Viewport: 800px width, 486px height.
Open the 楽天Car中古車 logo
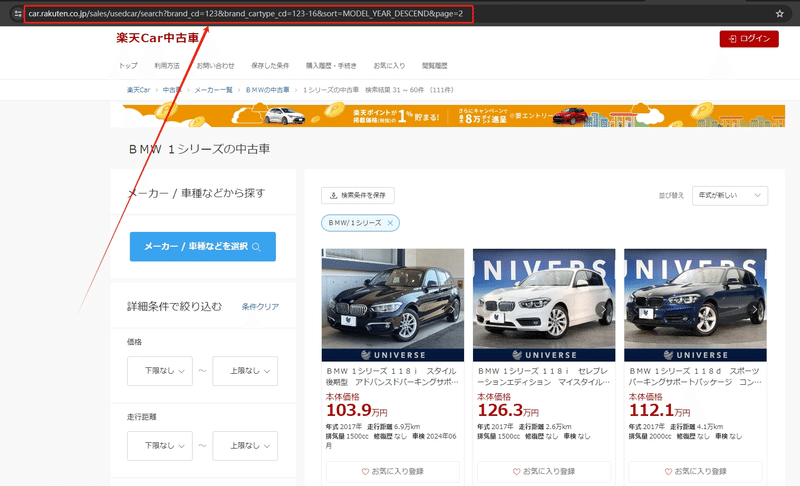(x=157, y=38)
